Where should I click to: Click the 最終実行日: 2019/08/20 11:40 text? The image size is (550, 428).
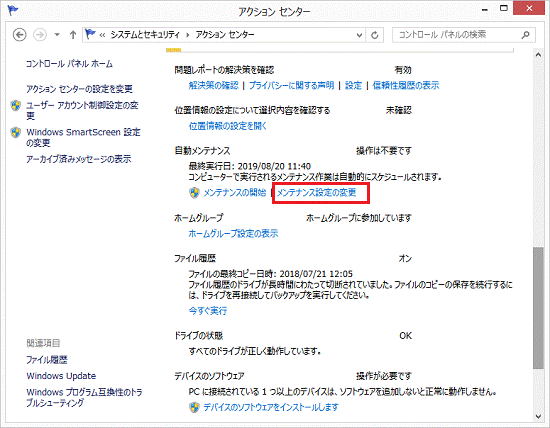250,166
